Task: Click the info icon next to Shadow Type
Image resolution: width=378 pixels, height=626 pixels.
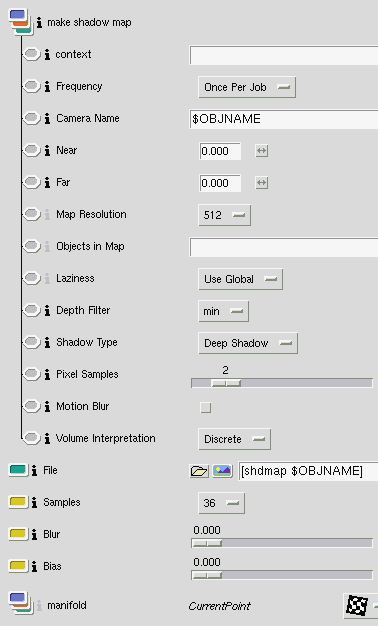Action: pos(47,342)
